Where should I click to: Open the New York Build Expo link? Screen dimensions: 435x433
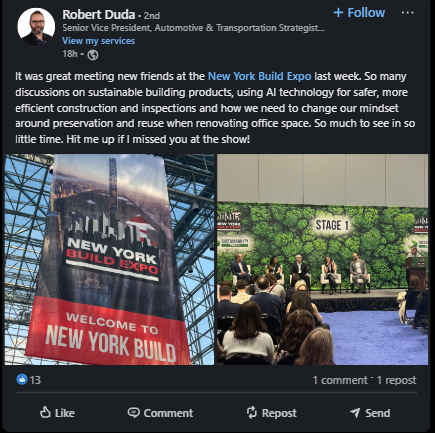(x=260, y=76)
